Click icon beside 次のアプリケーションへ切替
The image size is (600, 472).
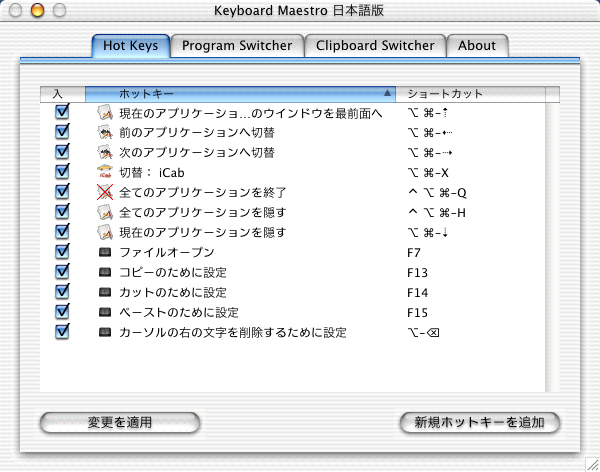(105, 152)
